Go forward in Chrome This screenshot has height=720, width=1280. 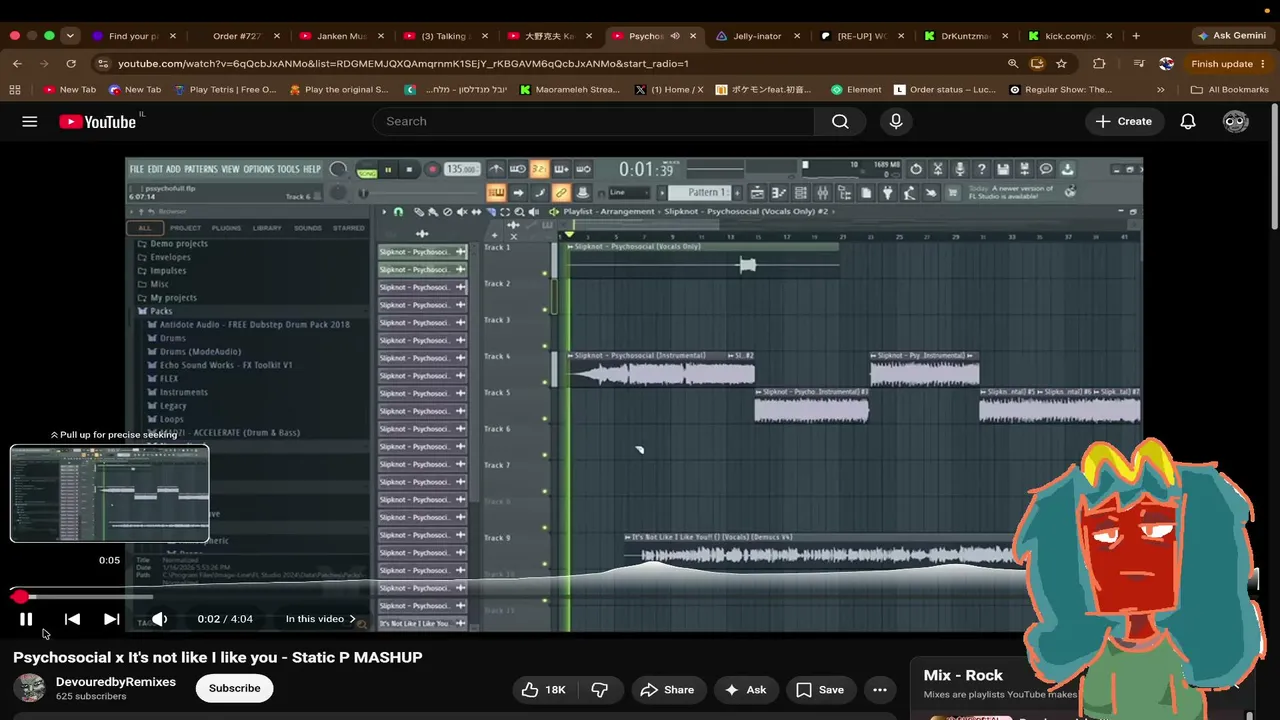pyautogui.click(x=44, y=63)
